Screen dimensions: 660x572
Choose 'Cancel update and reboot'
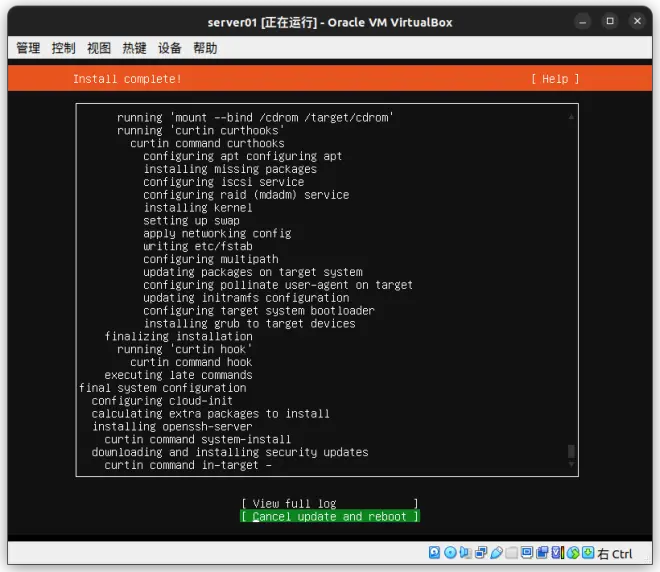[x=330, y=516]
